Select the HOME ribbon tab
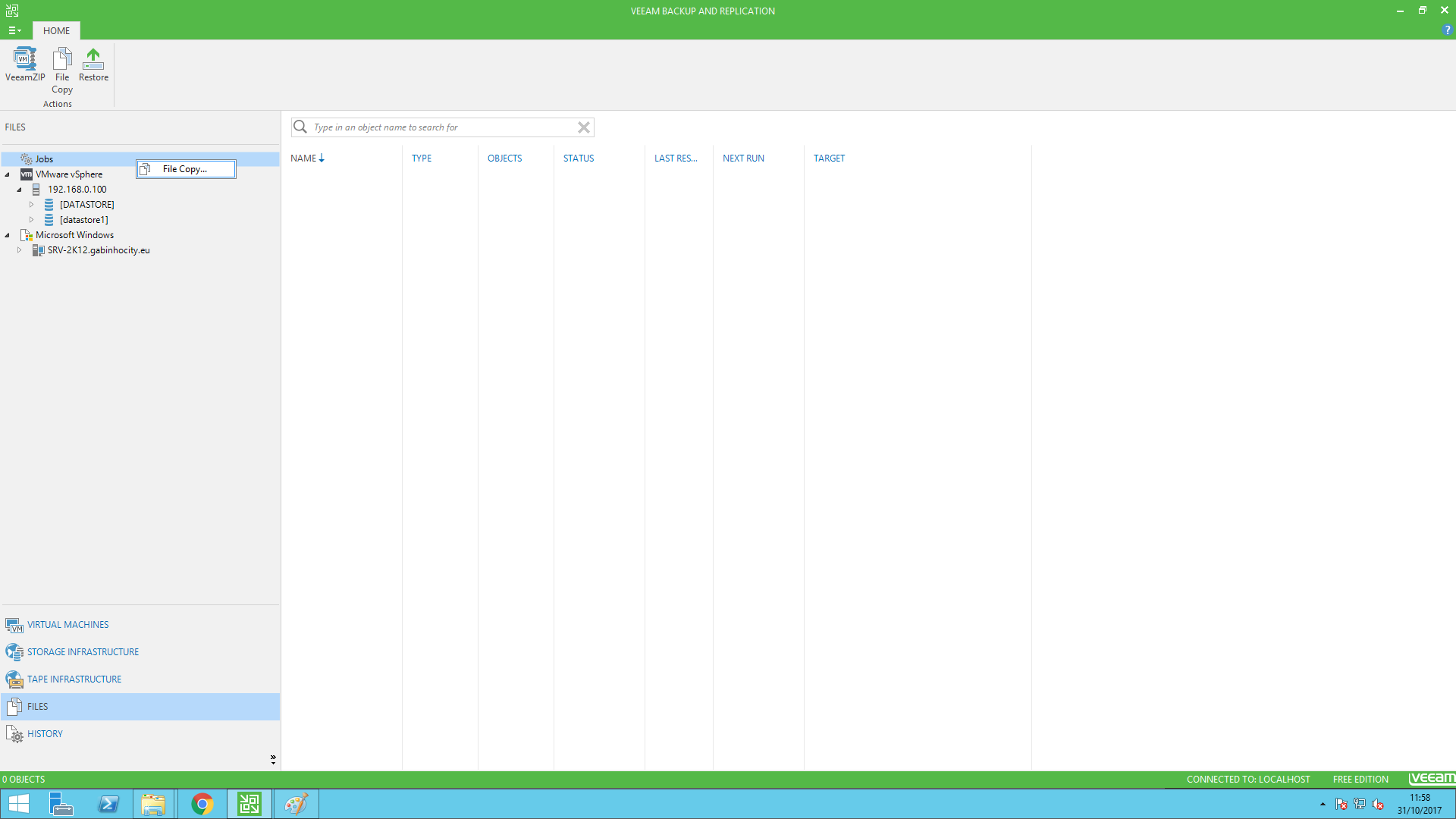Image resolution: width=1456 pixels, height=819 pixels. click(56, 30)
